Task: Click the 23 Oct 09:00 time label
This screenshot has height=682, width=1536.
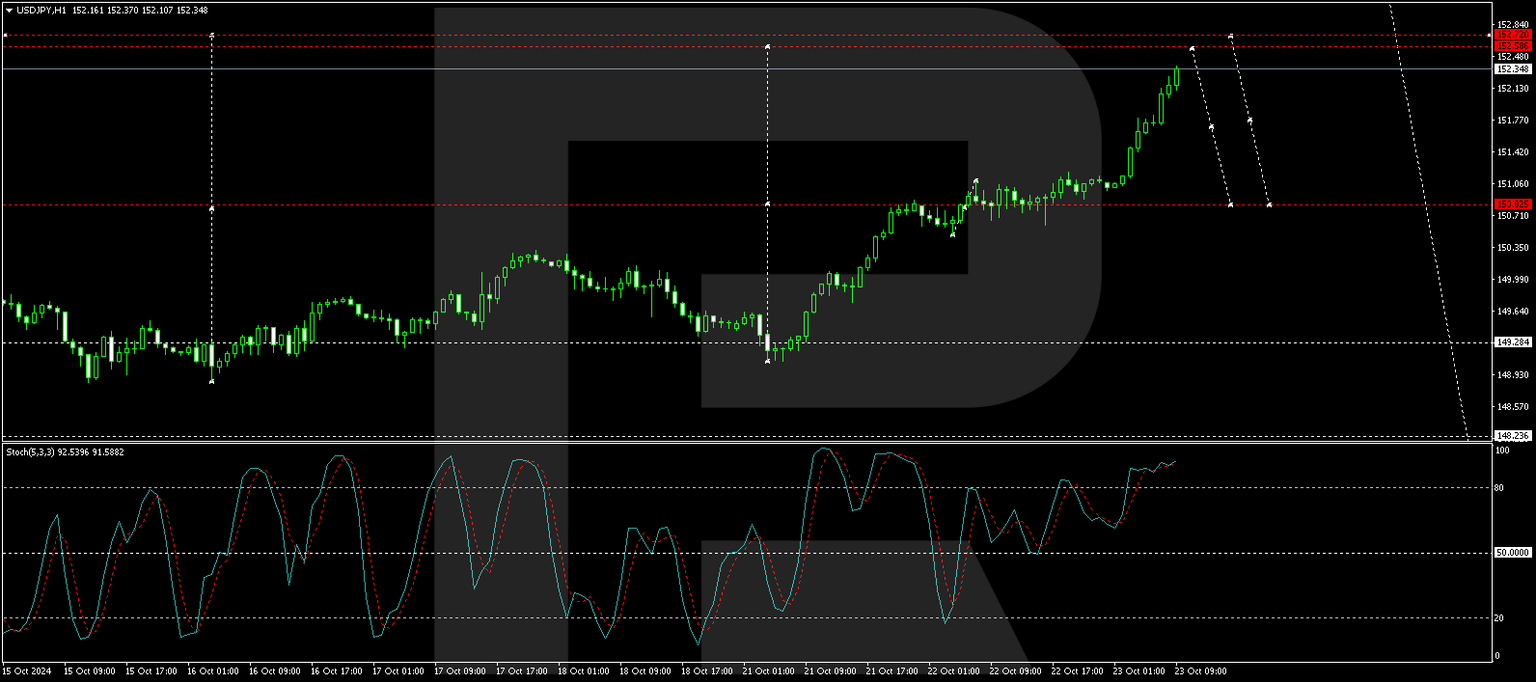Action: click(x=1200, y=672)
